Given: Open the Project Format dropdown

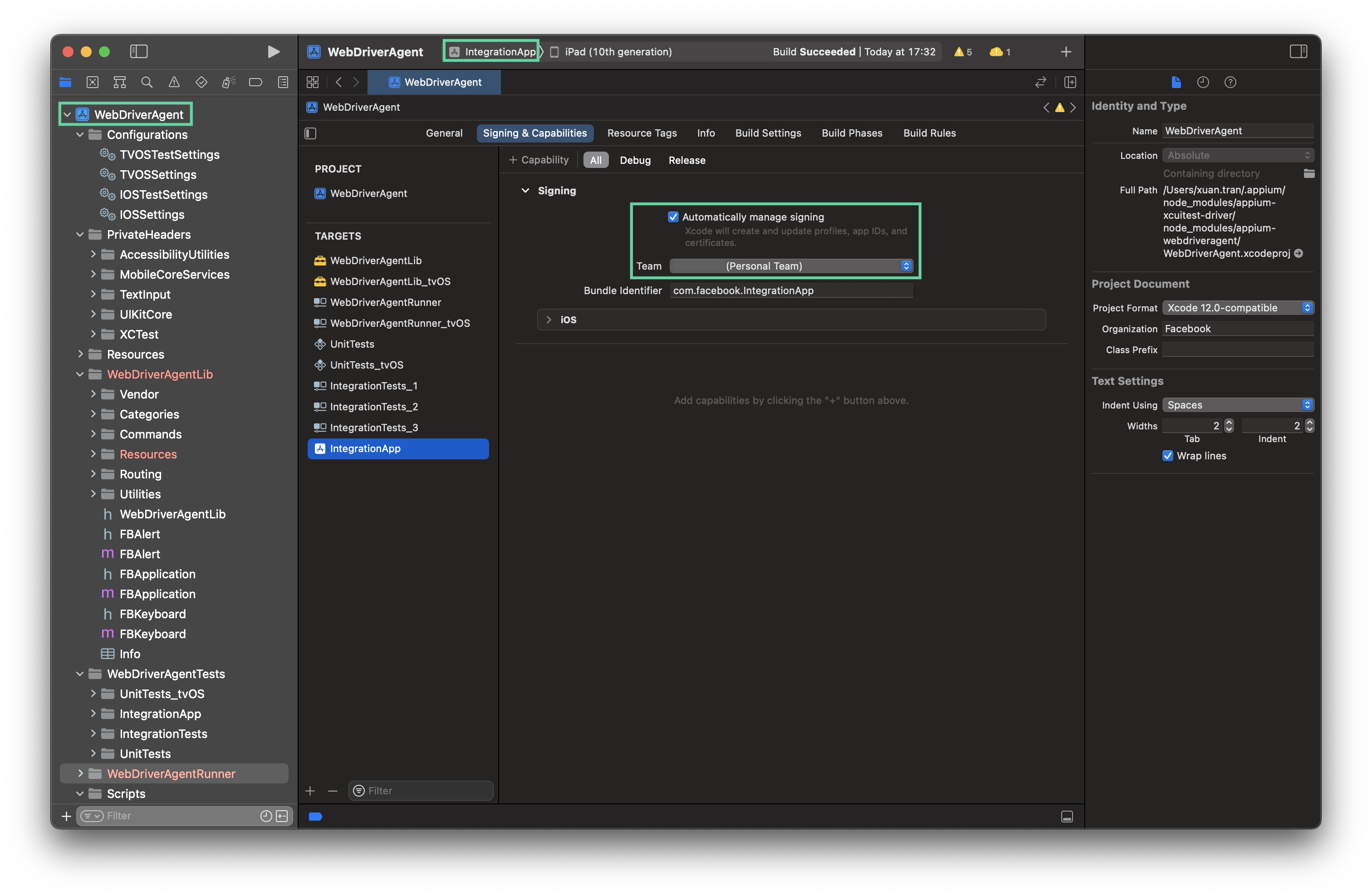Looking at the screenshot, I should (1238, 308).
